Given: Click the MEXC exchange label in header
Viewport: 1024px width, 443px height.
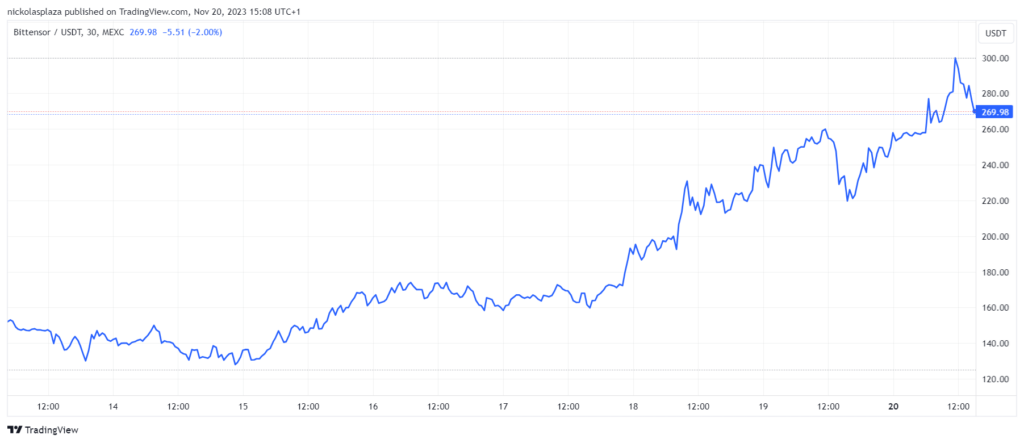Looking at the screenshot, I should point(116,31).
